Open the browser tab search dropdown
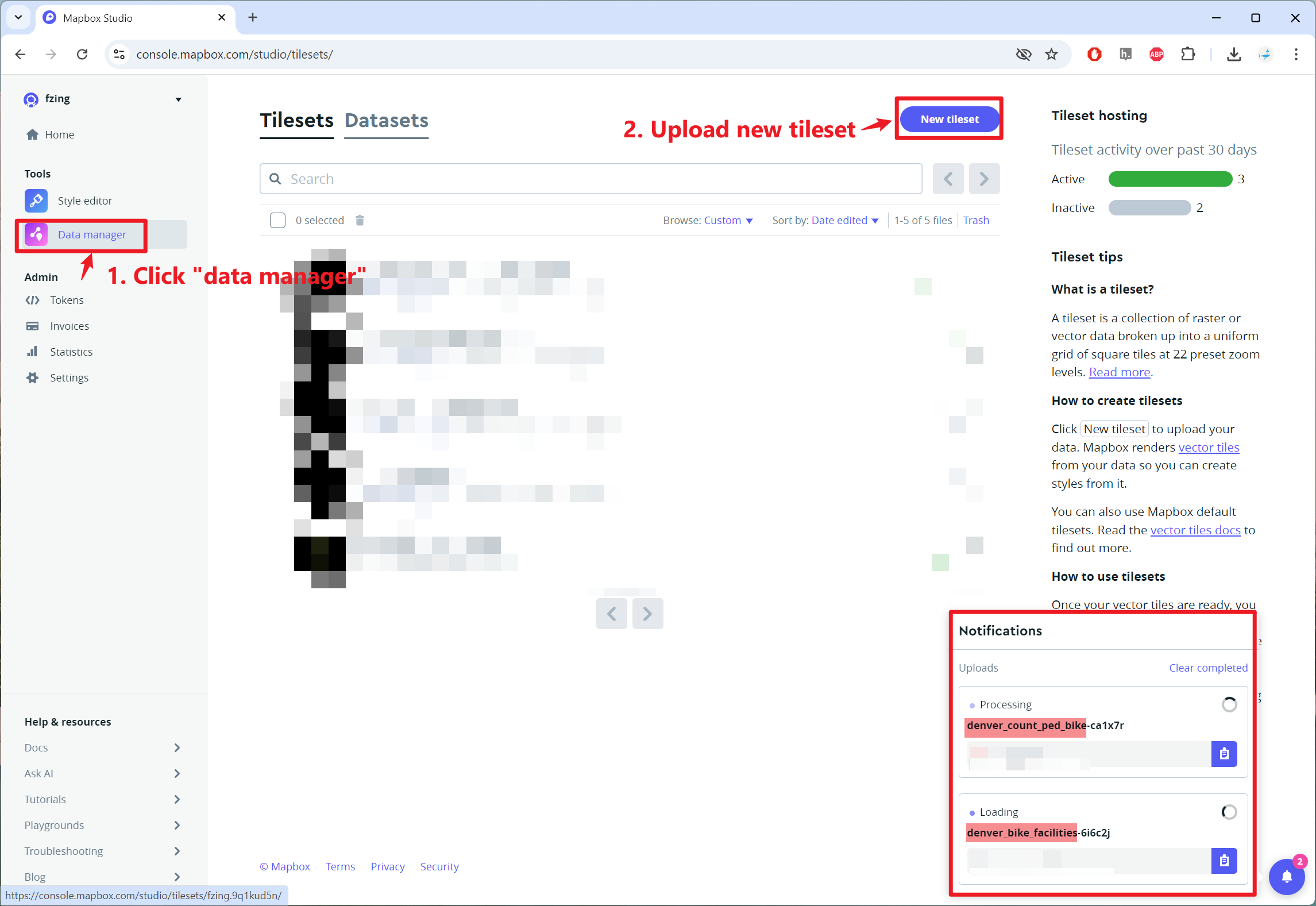 (18, 17)
